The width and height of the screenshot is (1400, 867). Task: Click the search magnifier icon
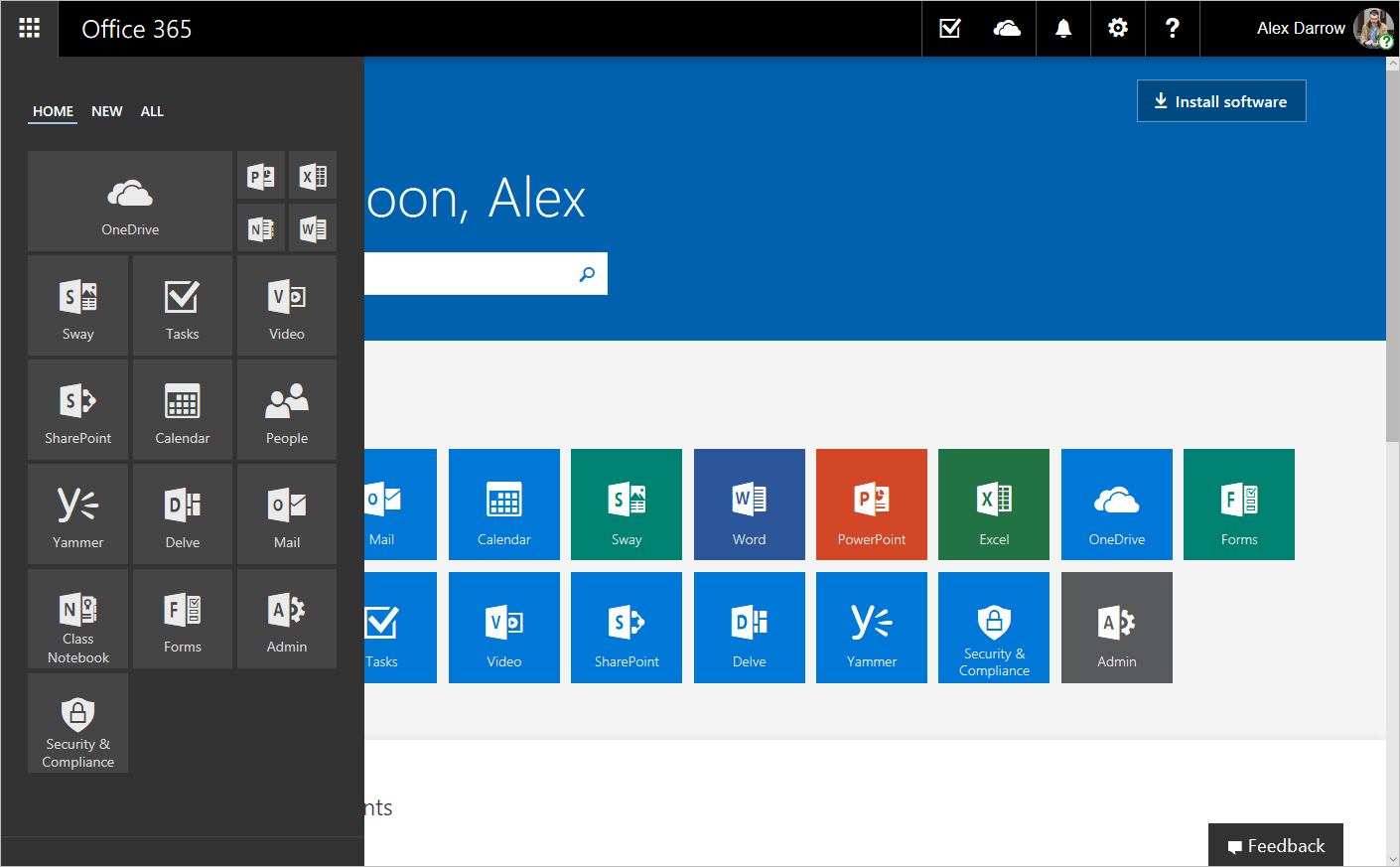587,274
